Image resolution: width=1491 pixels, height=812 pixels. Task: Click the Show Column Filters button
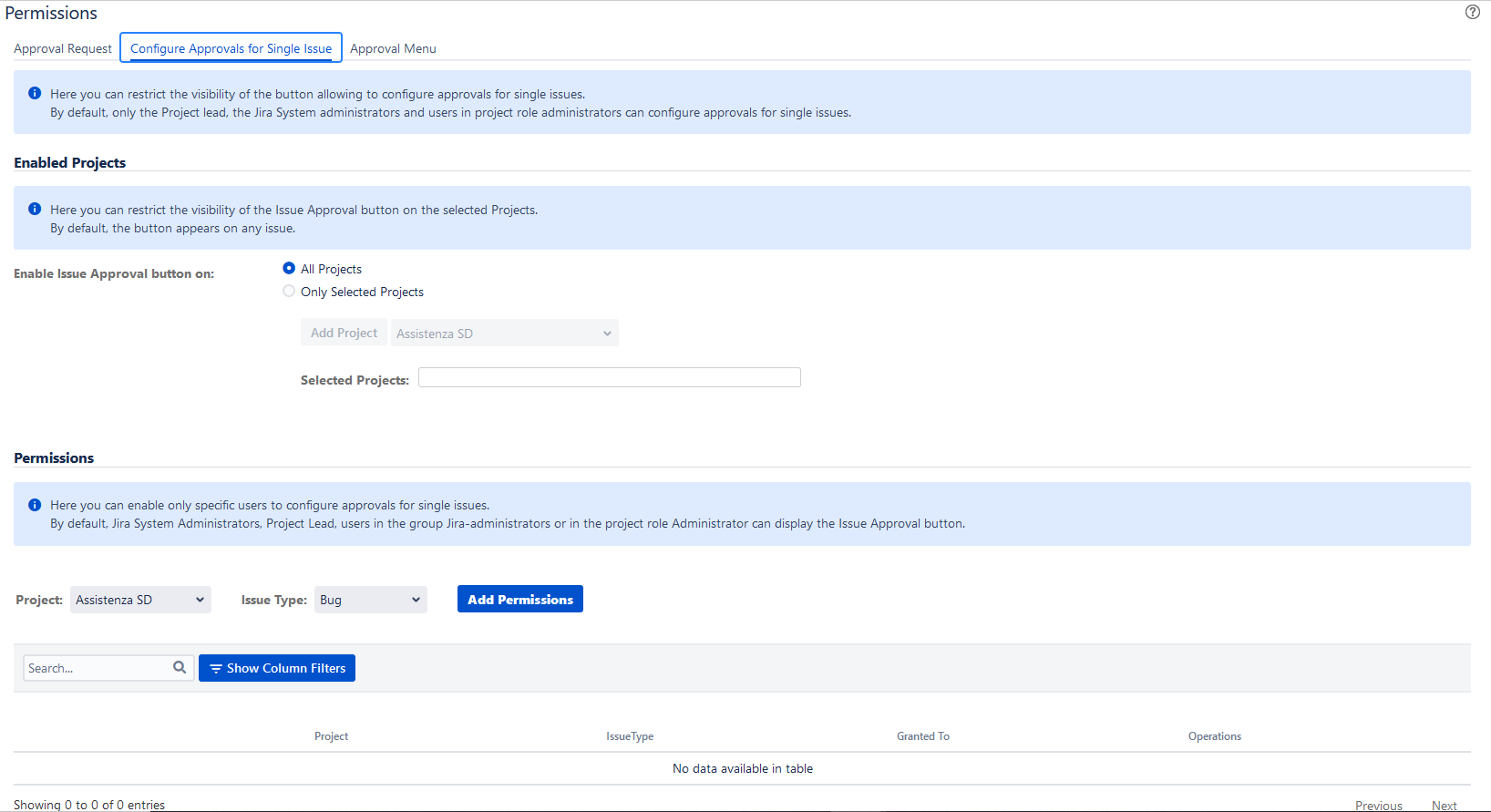coord(277,668)
